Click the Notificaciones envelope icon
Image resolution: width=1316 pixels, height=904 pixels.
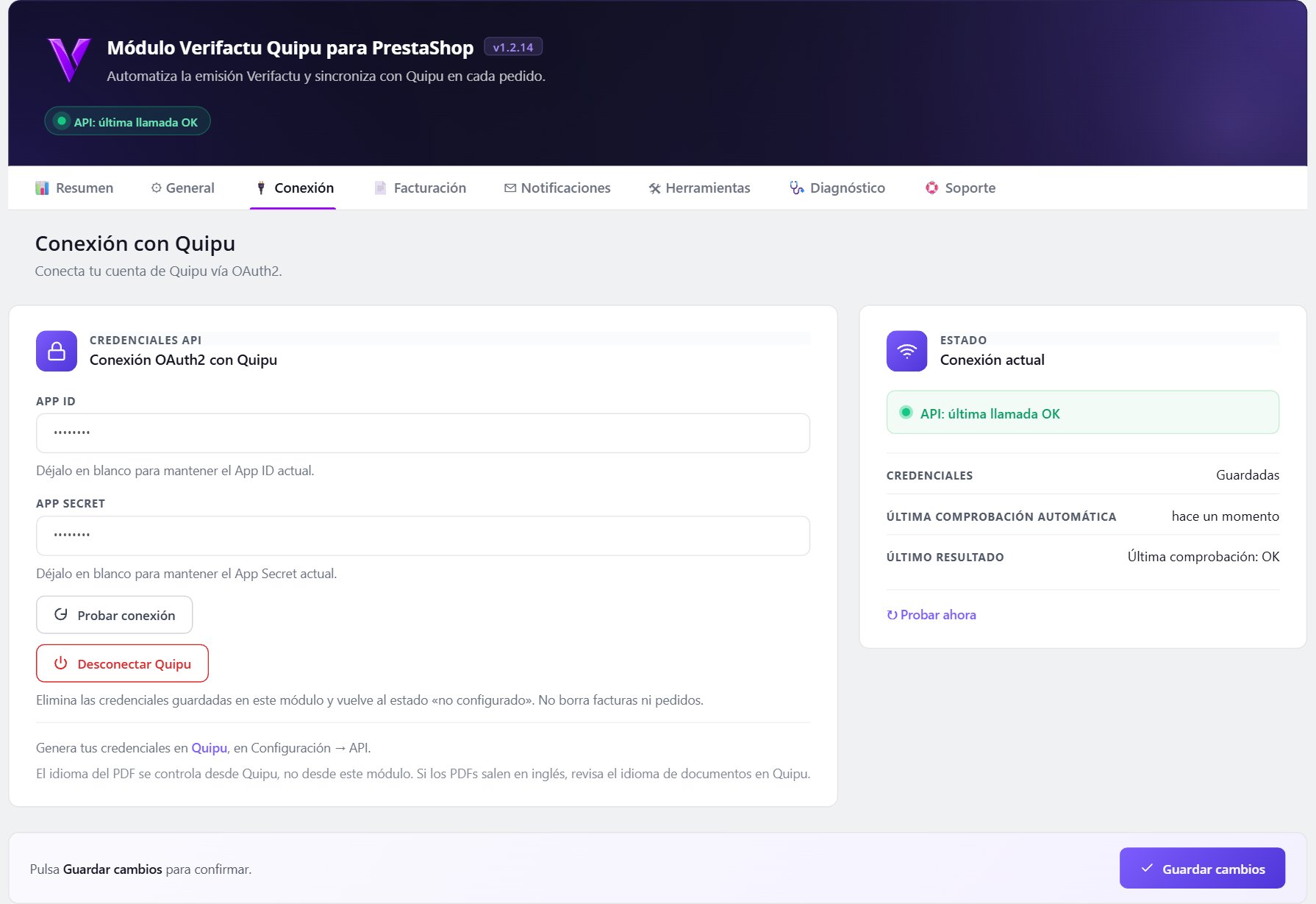tap(509, 188)
